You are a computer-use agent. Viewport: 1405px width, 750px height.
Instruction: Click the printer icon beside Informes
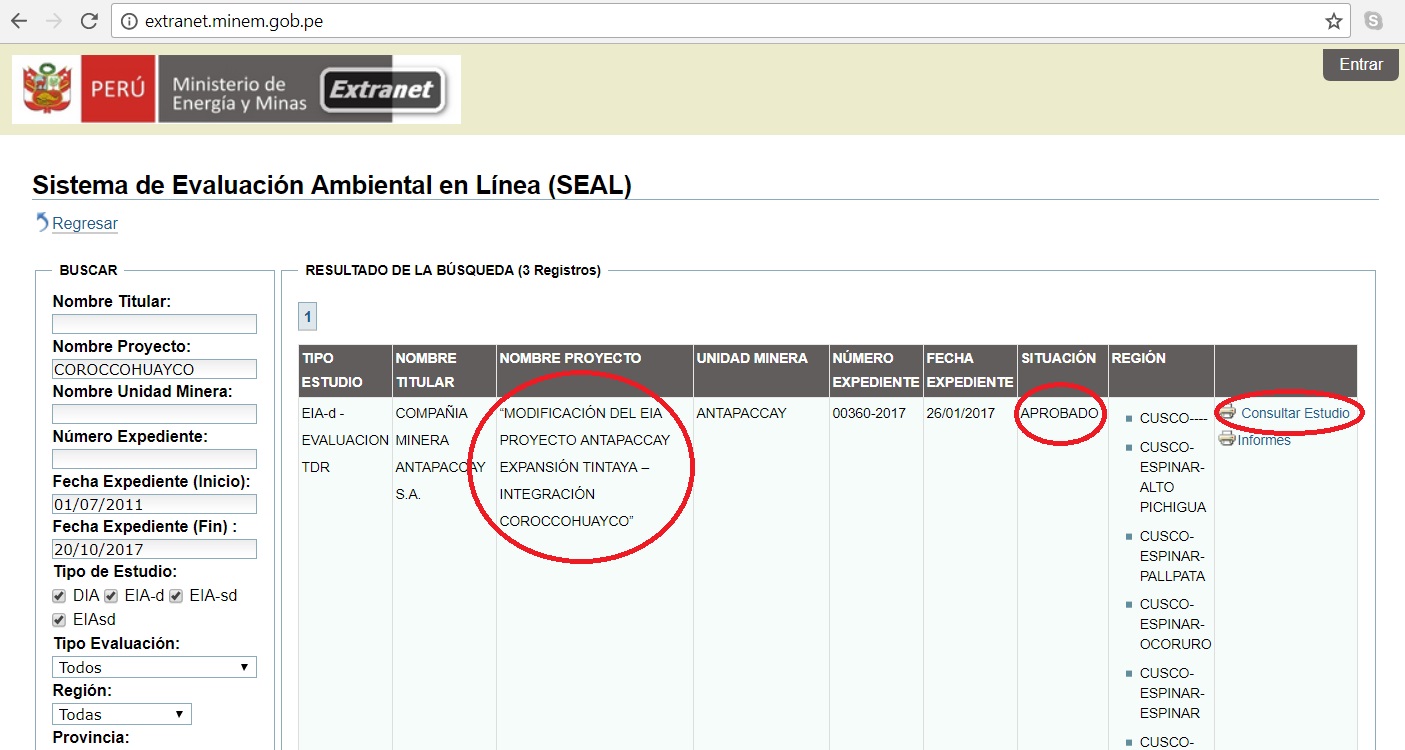[x=1227, y=439]
